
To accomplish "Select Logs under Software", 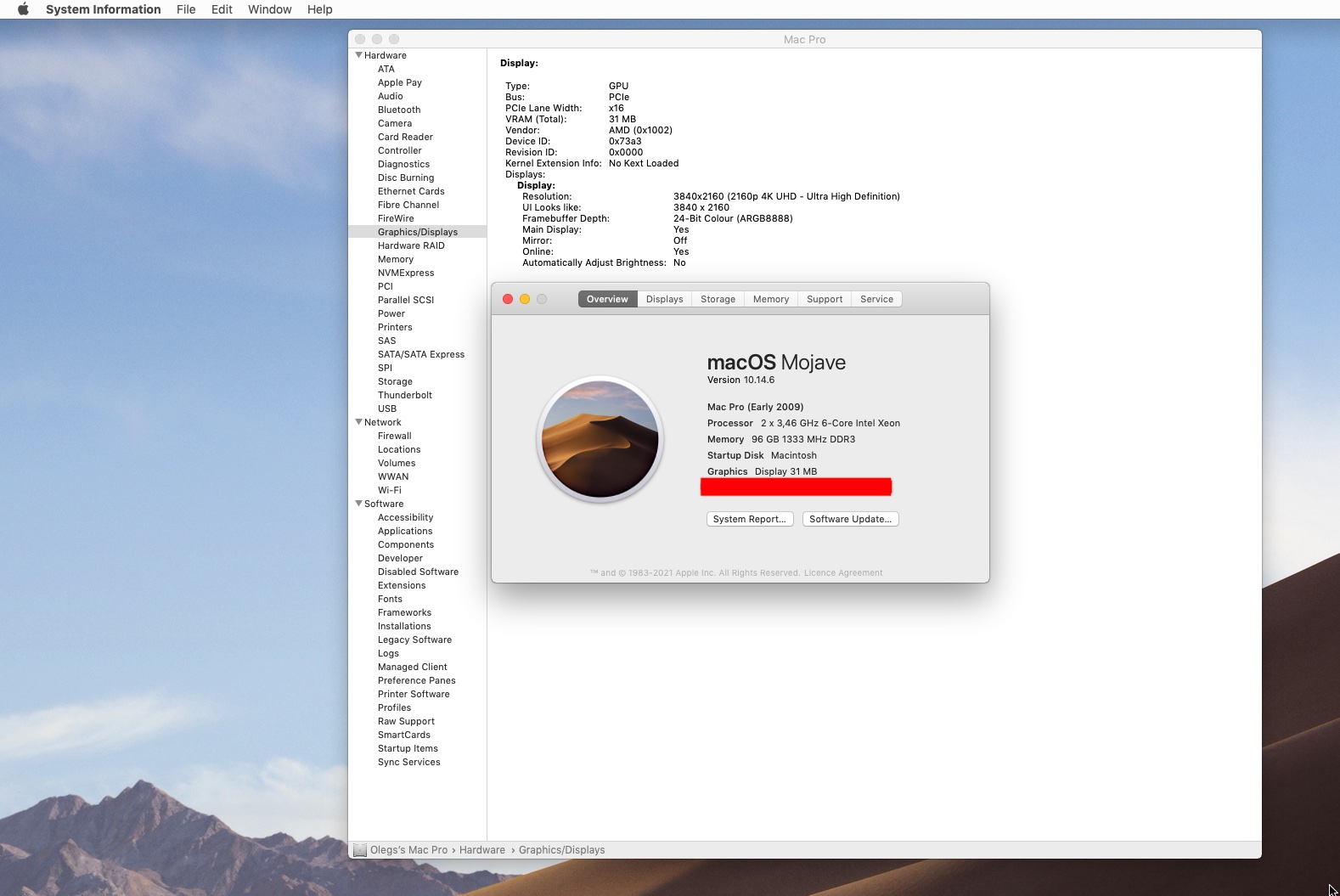I will 388,653.
